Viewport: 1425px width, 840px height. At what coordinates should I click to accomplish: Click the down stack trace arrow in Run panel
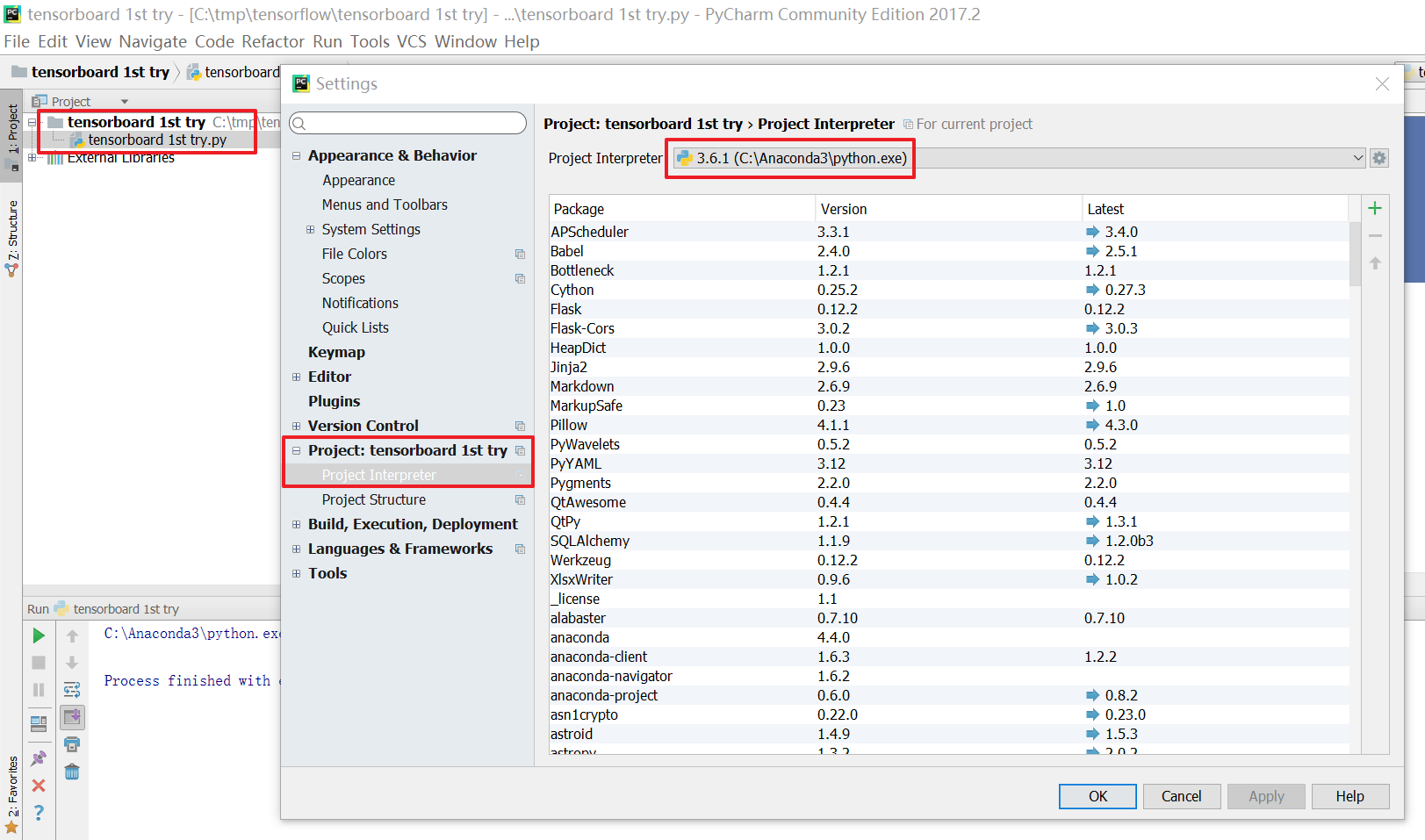(x=72, y=663)
